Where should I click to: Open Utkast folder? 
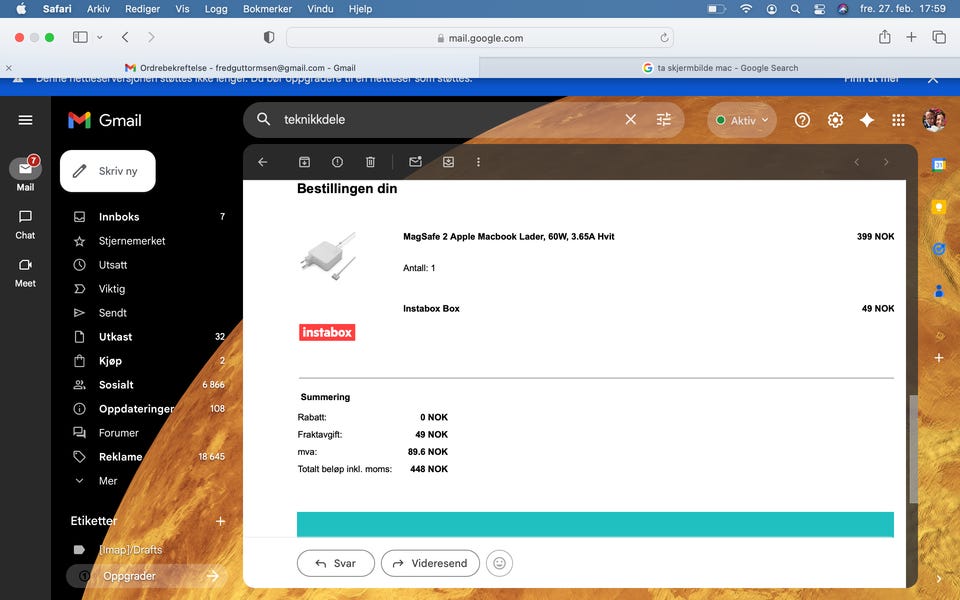point(149,337)
